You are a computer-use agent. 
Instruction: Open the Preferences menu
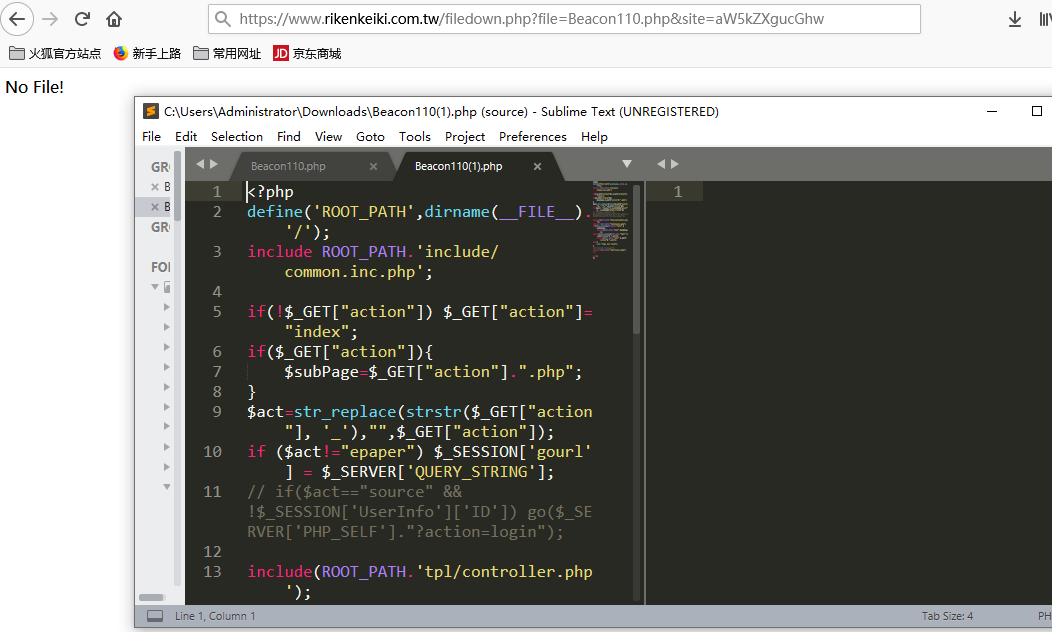533,137
